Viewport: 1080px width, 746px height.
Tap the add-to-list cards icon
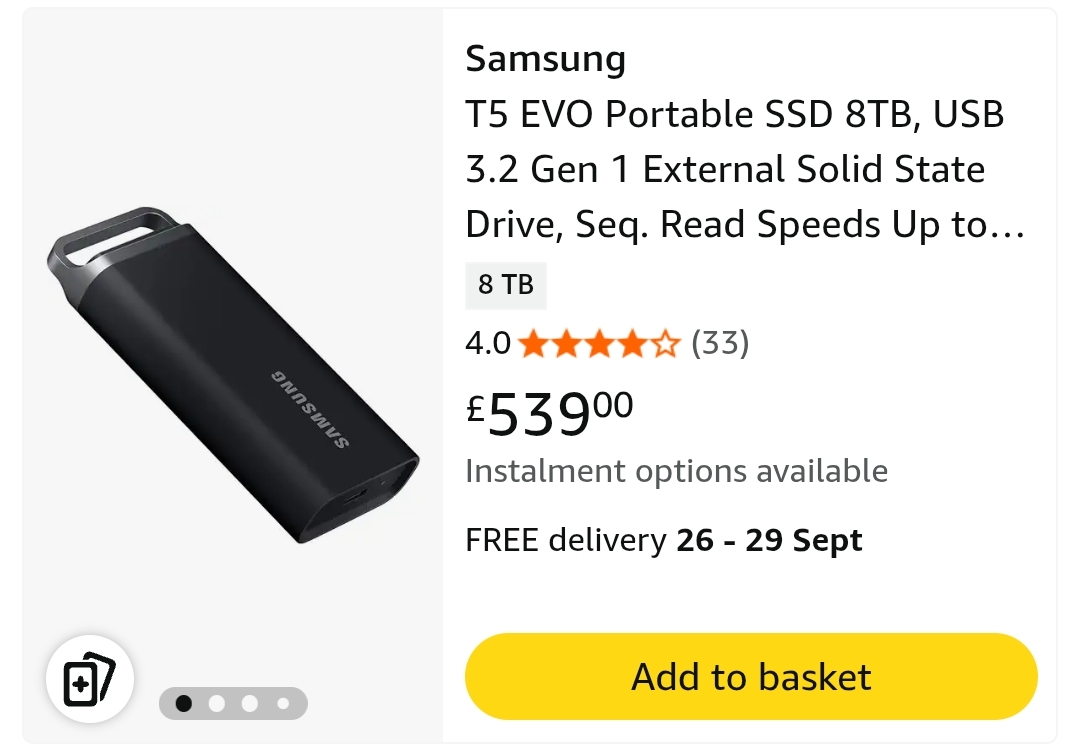[x=90, y=682]
